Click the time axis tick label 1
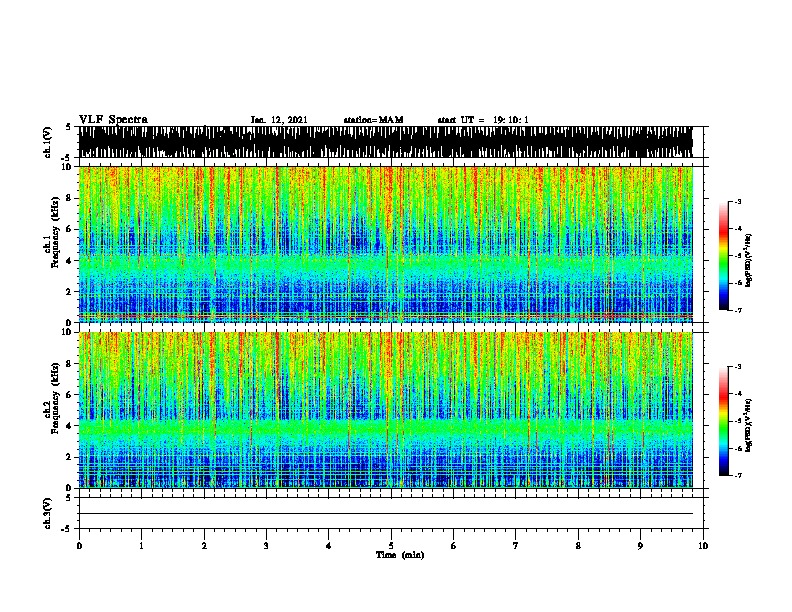This screenshot has width=792, height=612. 141,546
